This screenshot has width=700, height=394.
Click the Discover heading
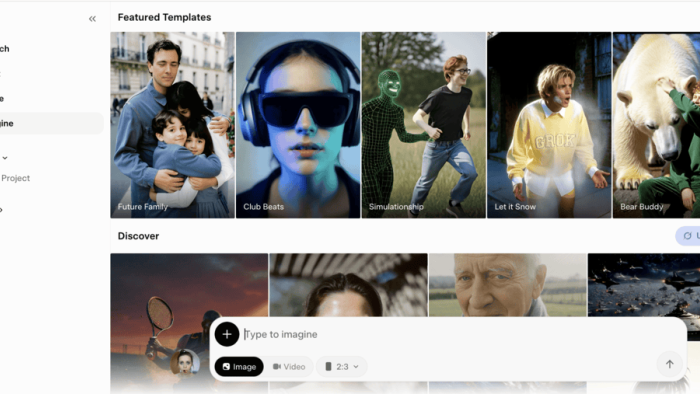click(138, 236)
